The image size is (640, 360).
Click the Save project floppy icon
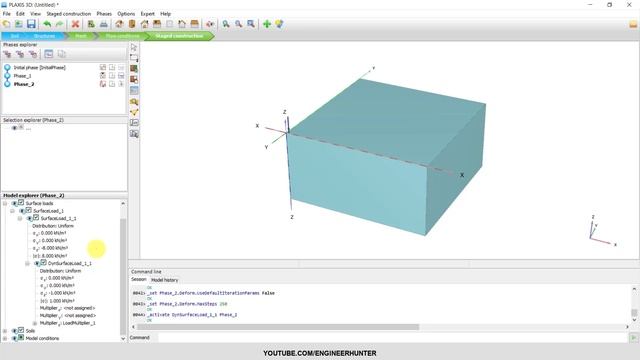point(31,24)
